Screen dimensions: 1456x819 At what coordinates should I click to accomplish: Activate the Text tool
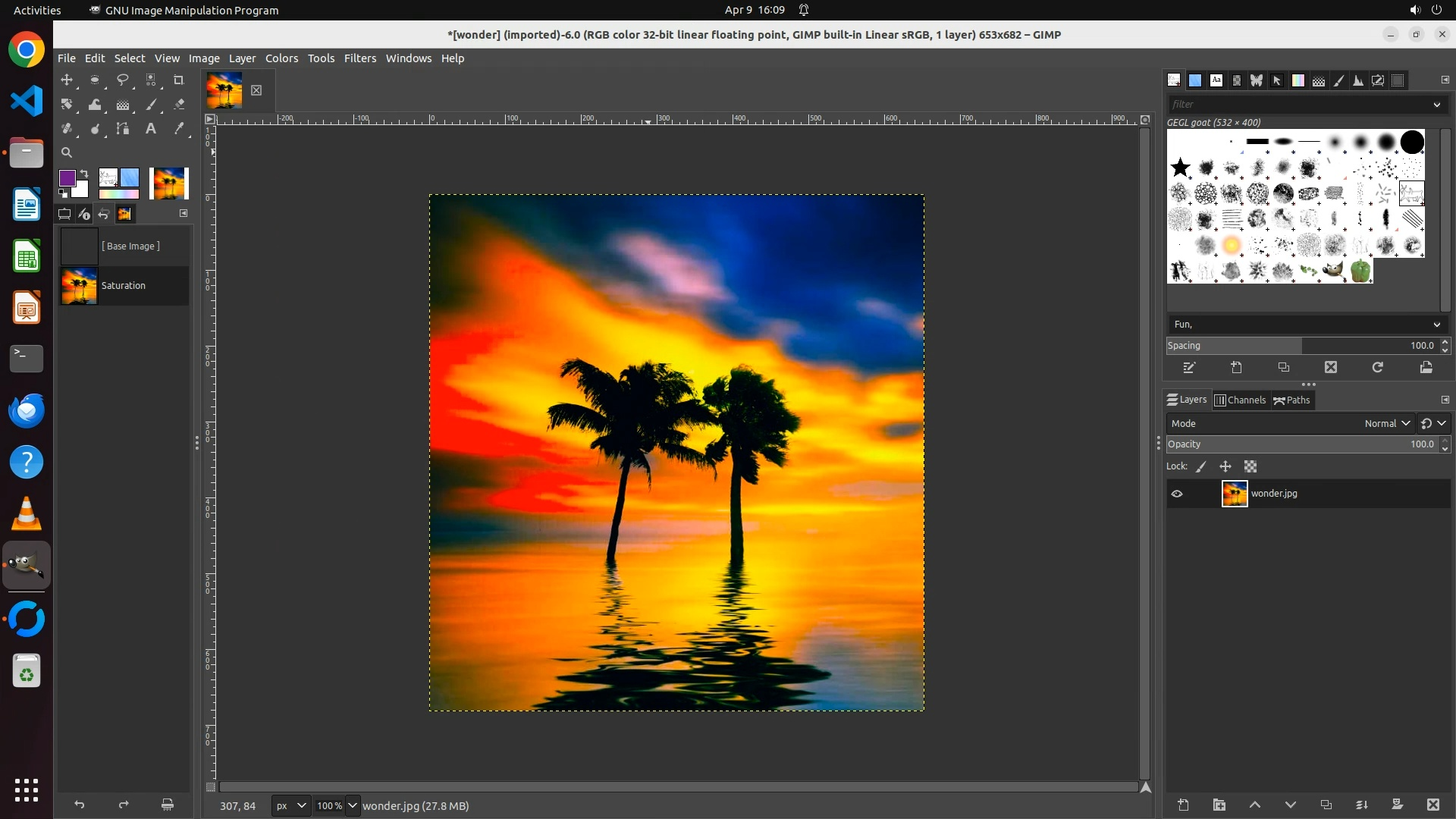click(x=151, y=129)
